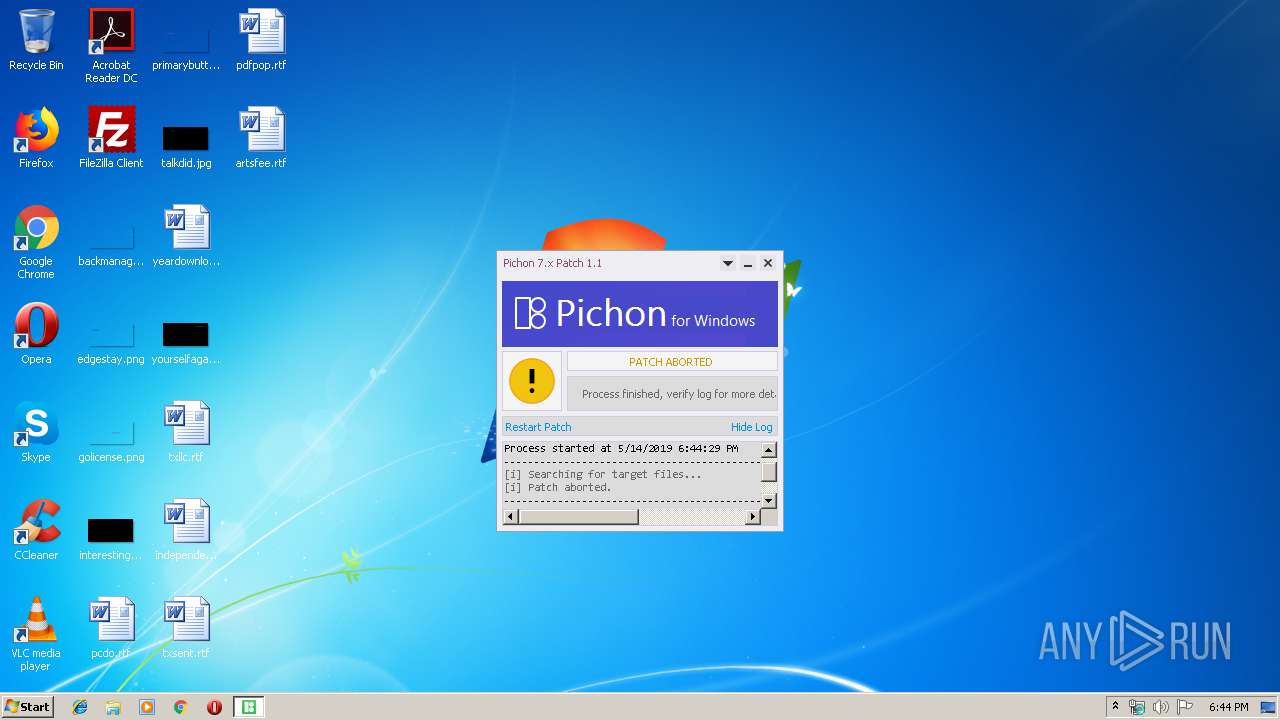Click the Restart Patch link
1280x720 pixels.
coord(538,427)
